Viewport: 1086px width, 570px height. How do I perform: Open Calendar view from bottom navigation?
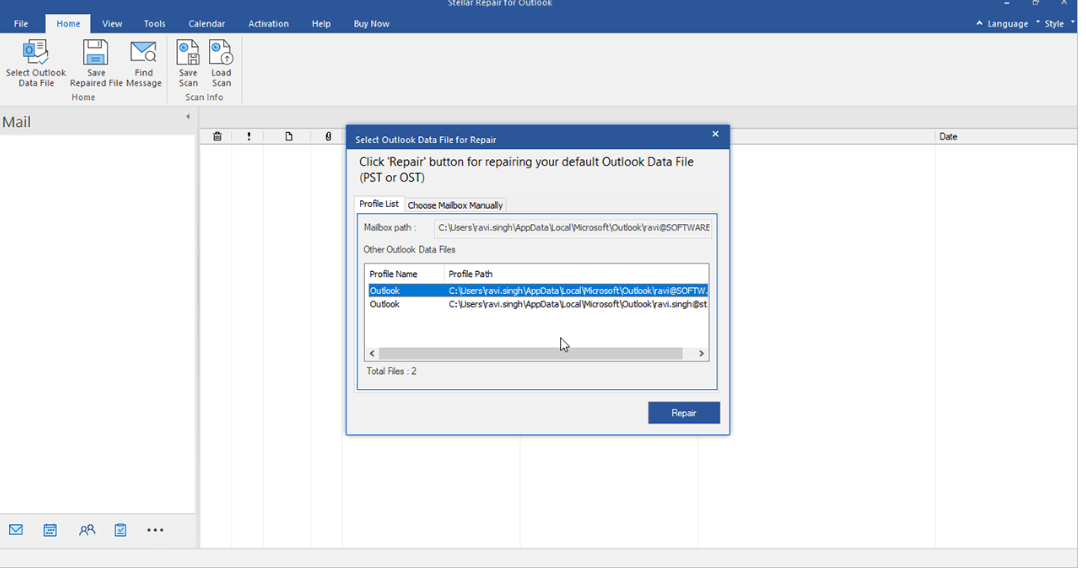click(x=50, y=530)
